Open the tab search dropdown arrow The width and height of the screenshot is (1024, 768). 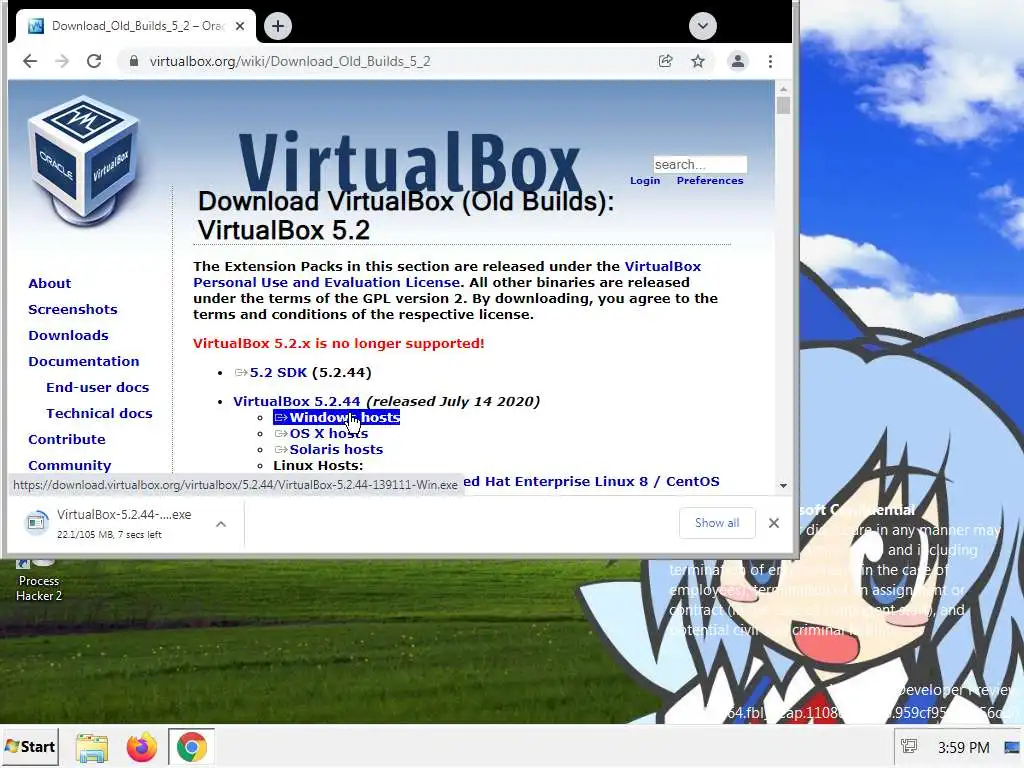click(703, 26)
